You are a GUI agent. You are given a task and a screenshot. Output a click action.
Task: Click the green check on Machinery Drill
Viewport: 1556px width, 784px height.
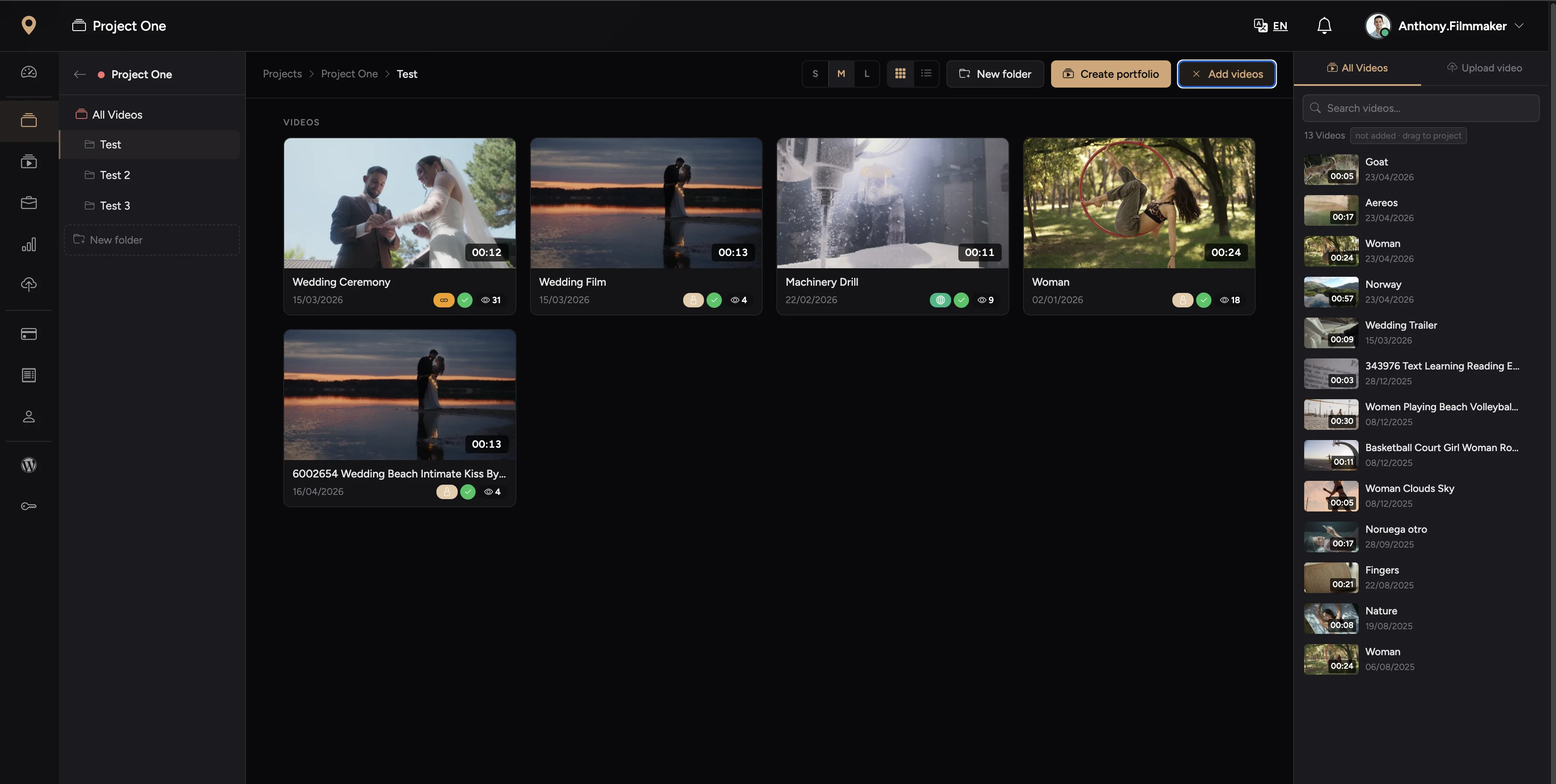[x=961, y=300]
